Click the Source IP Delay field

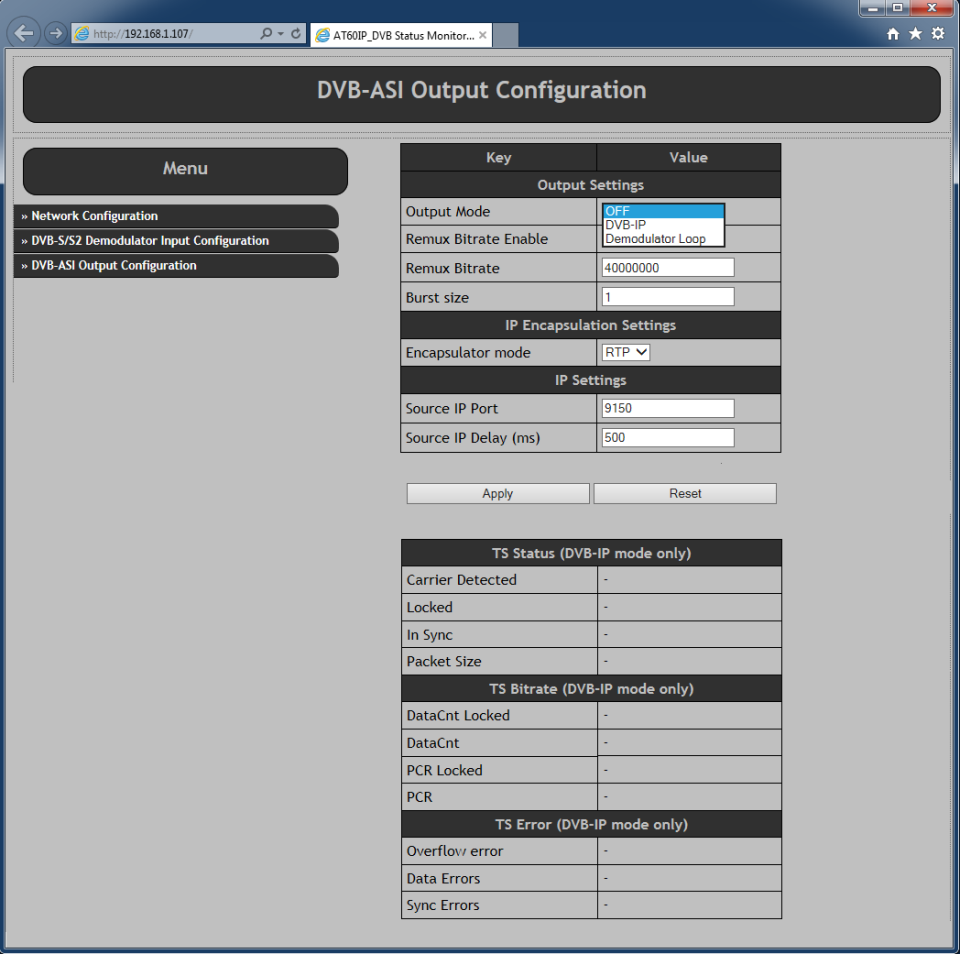(x=668, y=438)
